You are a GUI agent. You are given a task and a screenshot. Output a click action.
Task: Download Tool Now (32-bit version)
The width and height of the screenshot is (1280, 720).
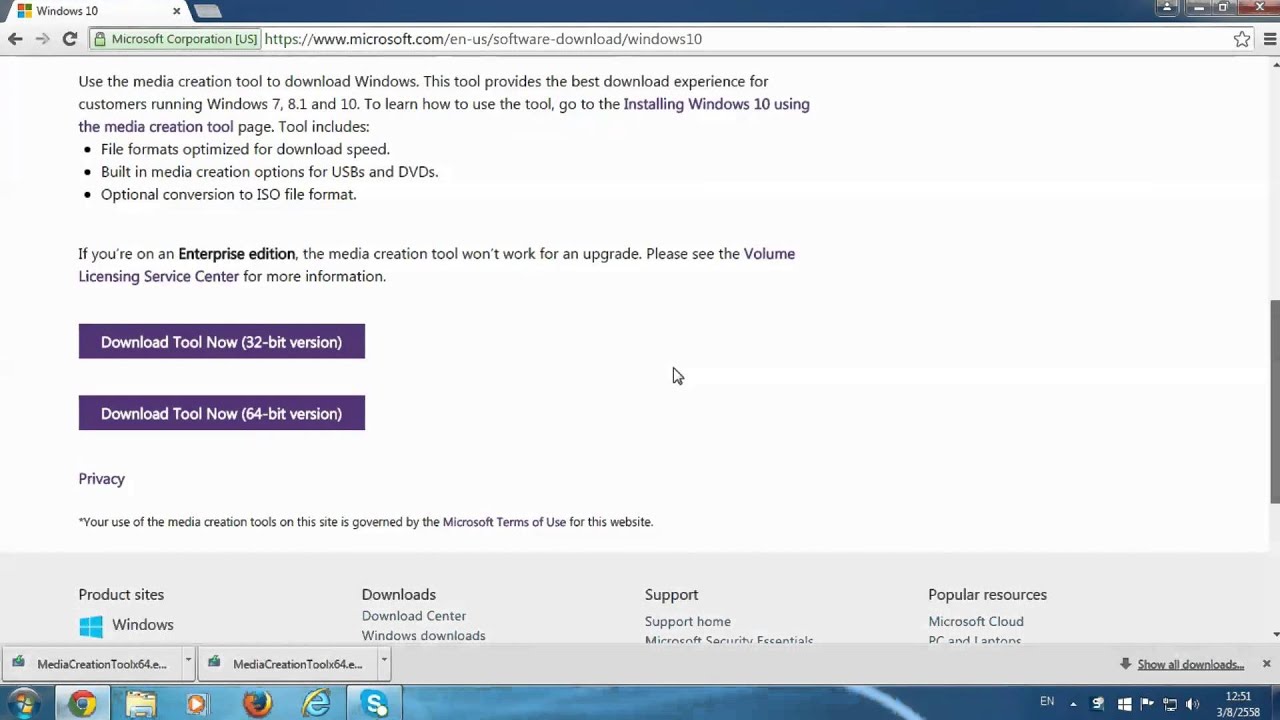[x=222, y=342]
